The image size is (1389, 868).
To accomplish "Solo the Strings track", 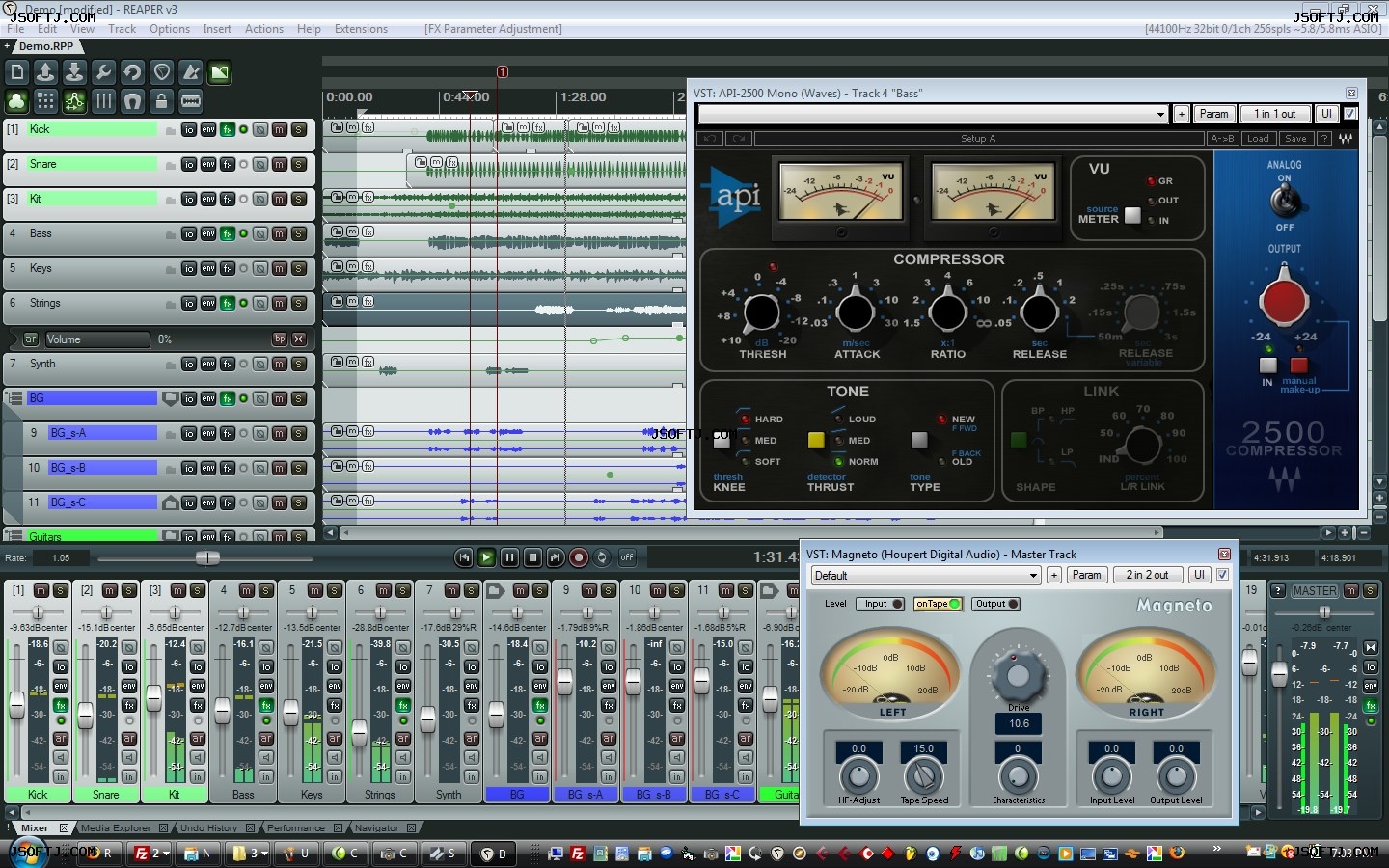I will 299,303.
